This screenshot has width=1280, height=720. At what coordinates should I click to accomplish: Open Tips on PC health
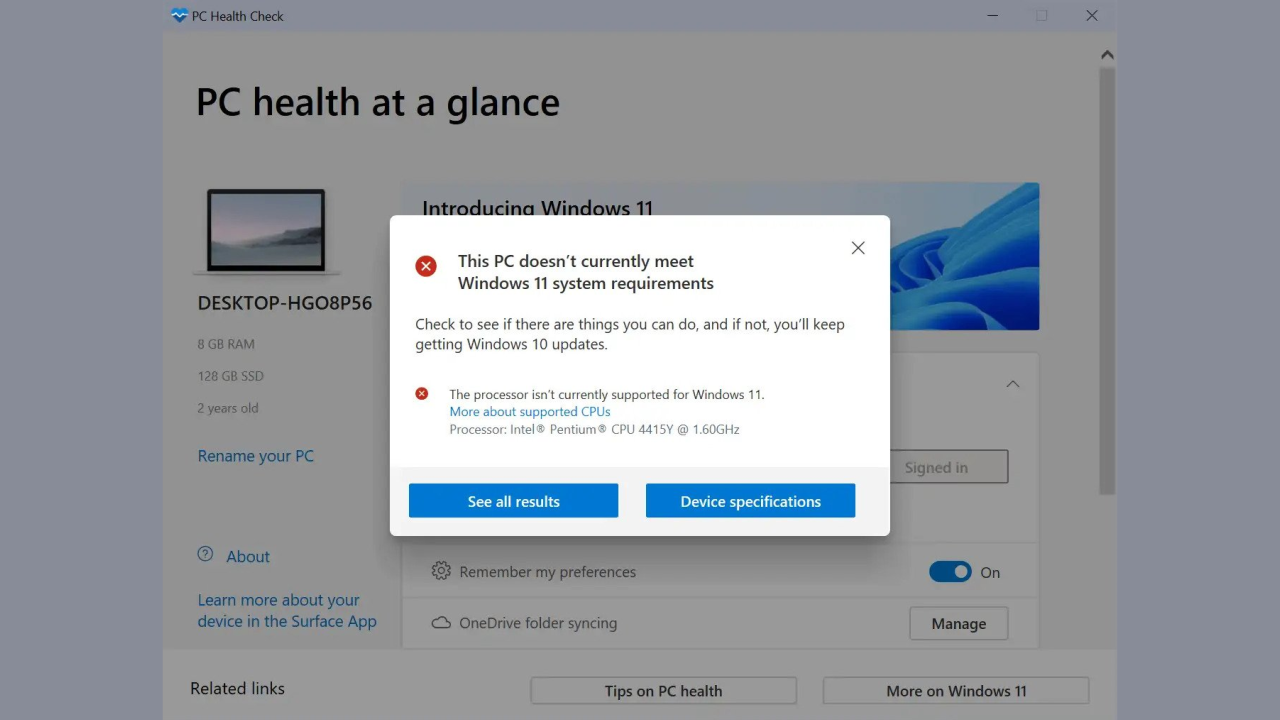(x=663, y=691)
